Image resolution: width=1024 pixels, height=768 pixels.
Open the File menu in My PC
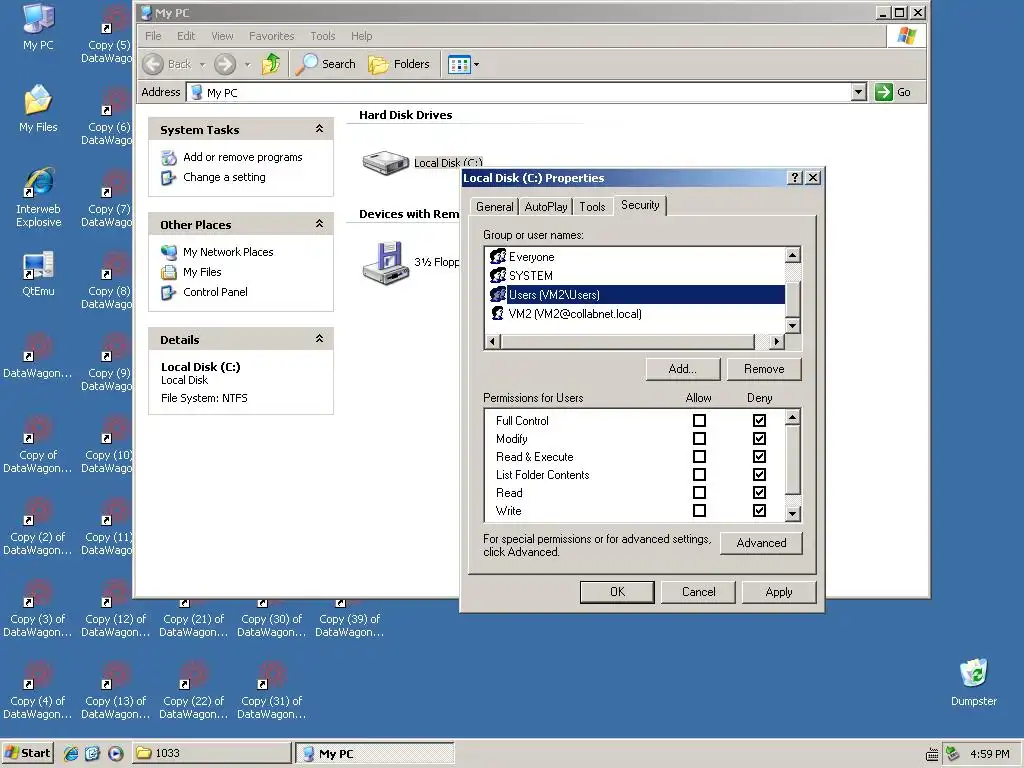tap(153, 36)
